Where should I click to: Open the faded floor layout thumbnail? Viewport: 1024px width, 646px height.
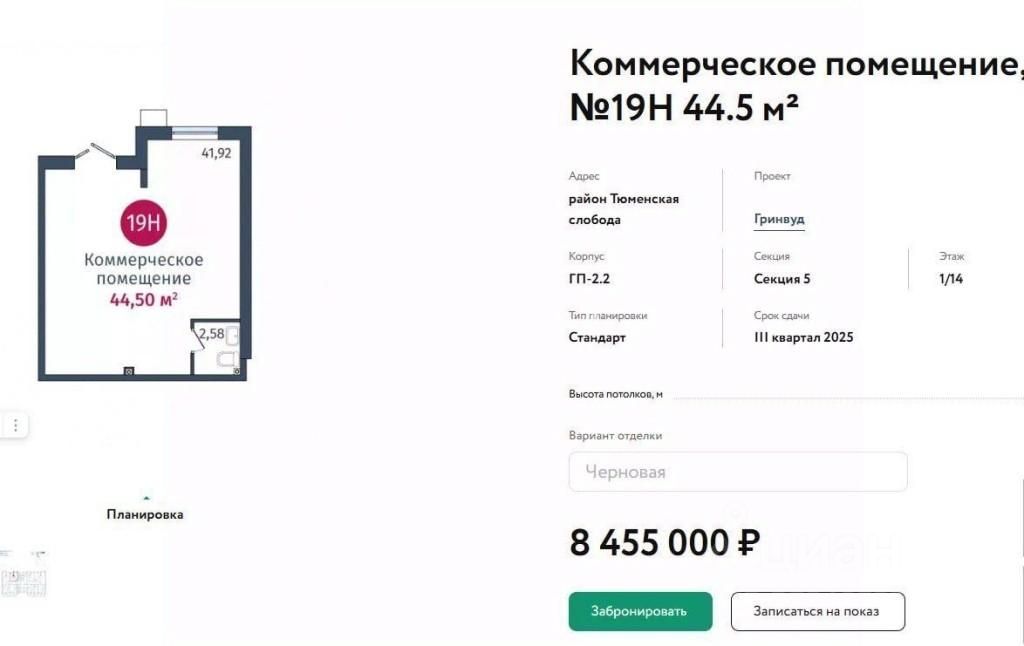point(24,576)
